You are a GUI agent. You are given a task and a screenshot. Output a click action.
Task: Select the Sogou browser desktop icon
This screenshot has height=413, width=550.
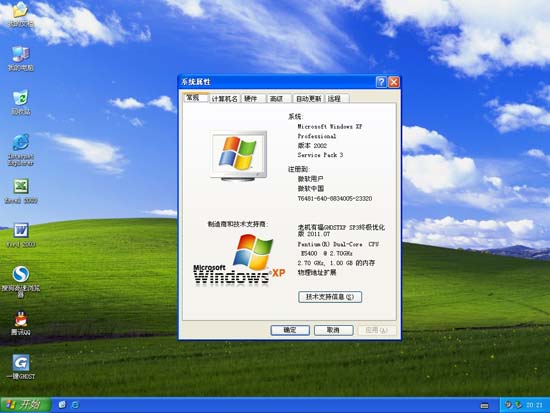[21, 282]
